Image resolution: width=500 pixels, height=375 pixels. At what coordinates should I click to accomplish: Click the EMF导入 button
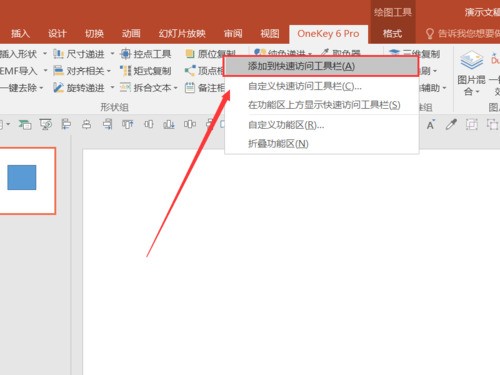click(x=18, y=71)
